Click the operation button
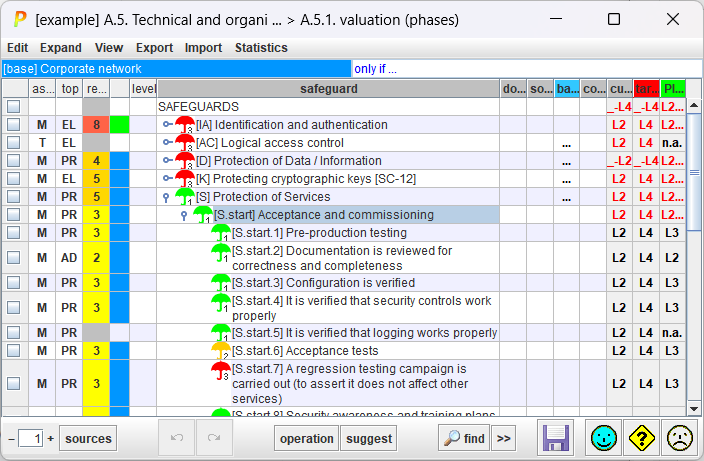Viewport: 704px width, 461px height. 307,438
